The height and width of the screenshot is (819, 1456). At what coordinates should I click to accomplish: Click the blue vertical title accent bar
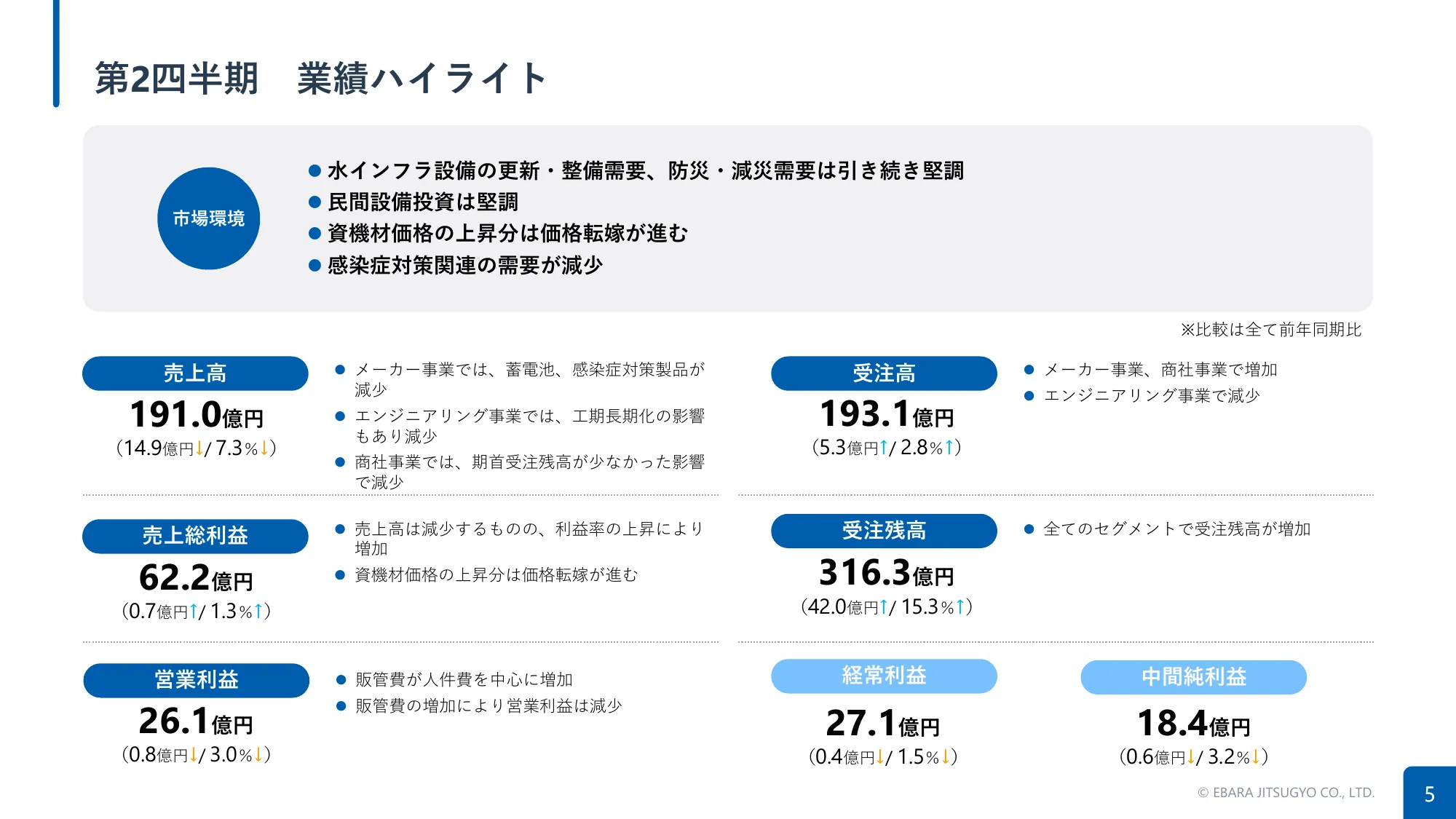click(x=56, y=54)
